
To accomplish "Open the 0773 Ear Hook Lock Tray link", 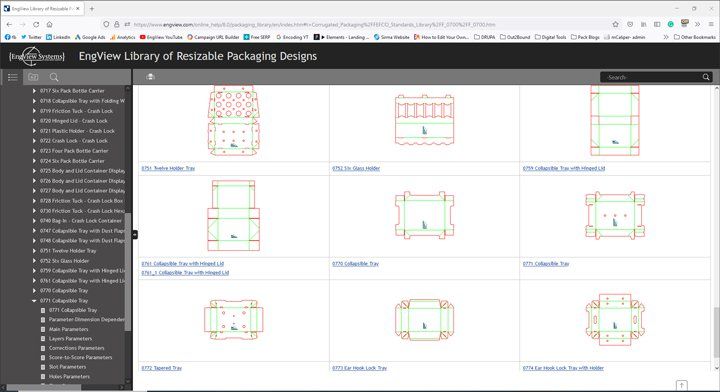I will coord(360,368).
